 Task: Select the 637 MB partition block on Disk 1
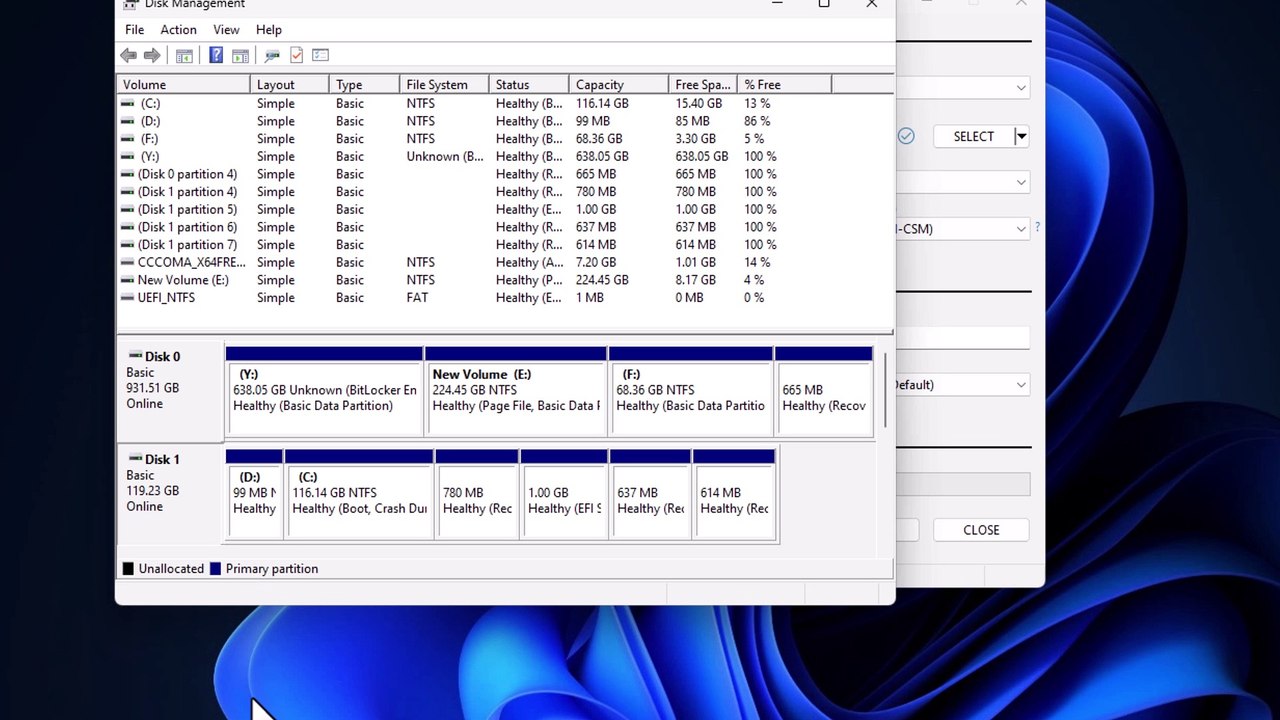pyautogui.click(x=650, y=495)
